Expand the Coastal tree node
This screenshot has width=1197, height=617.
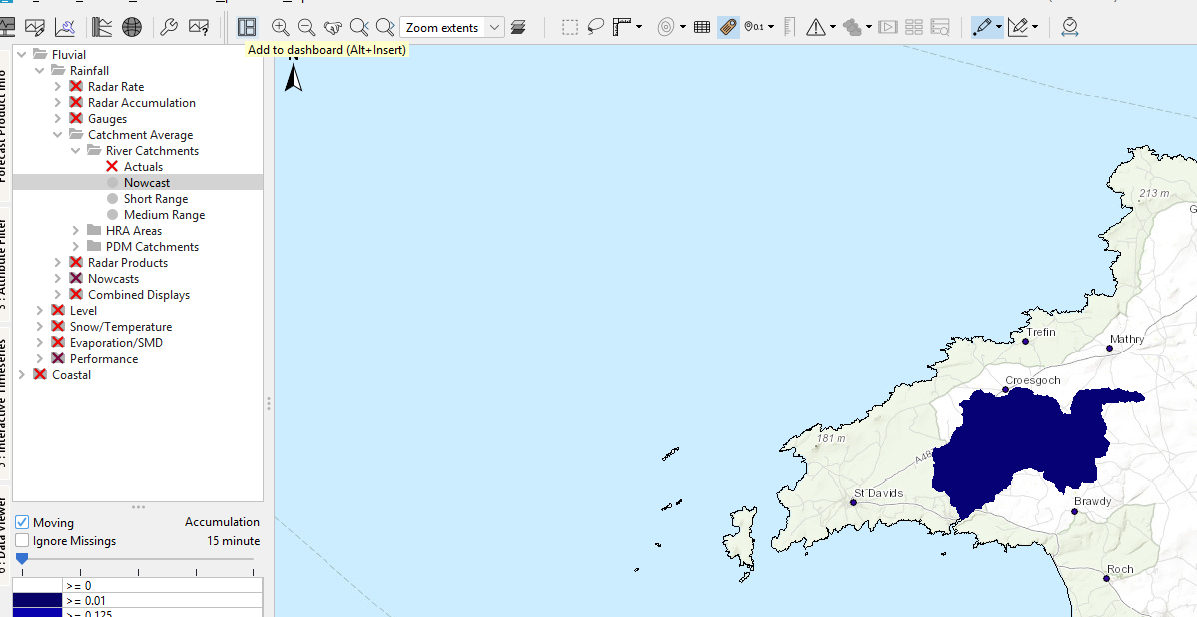pyautogui.click(x=22, y=375)
